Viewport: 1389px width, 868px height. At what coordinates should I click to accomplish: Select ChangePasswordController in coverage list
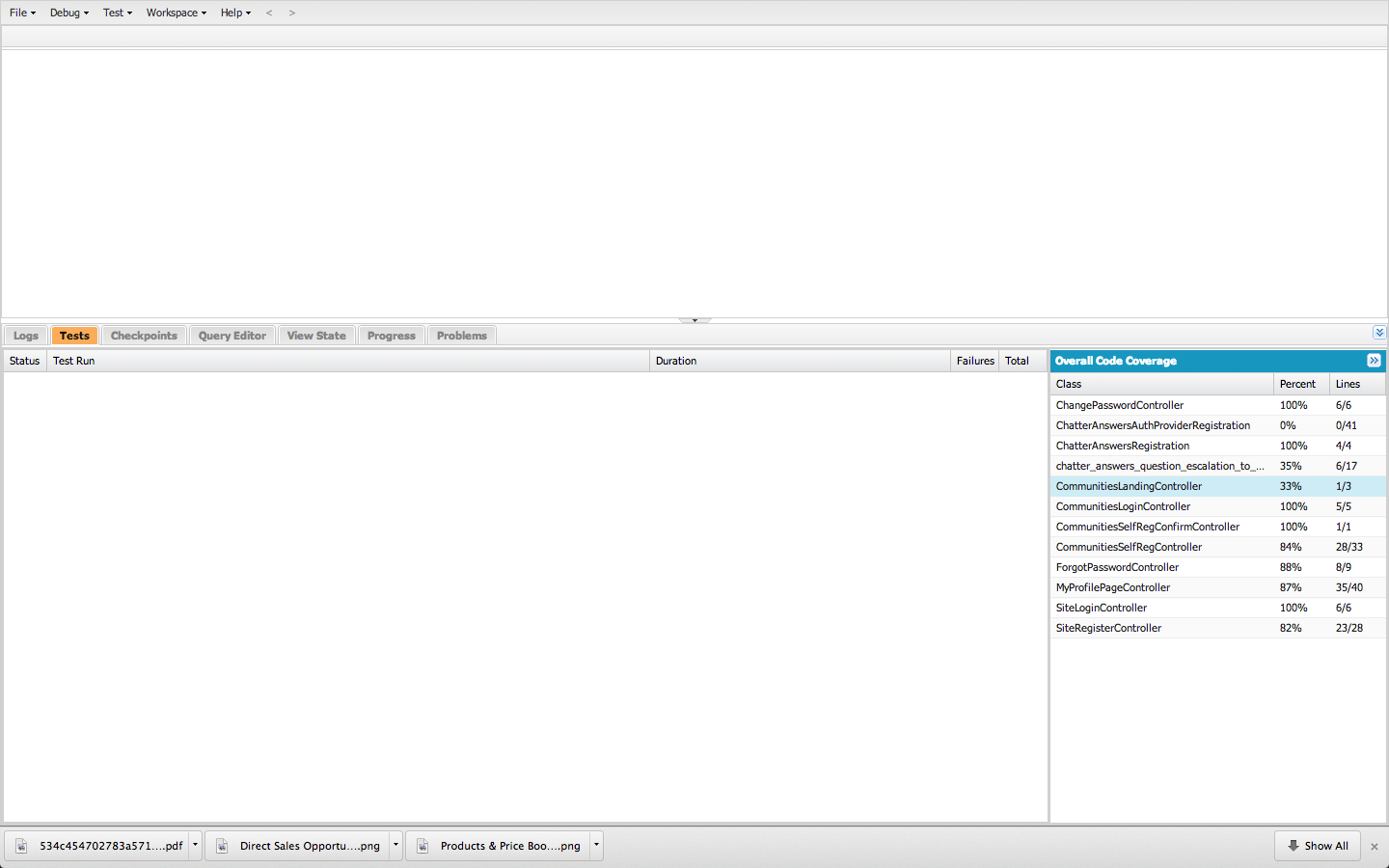(1218, 405)
